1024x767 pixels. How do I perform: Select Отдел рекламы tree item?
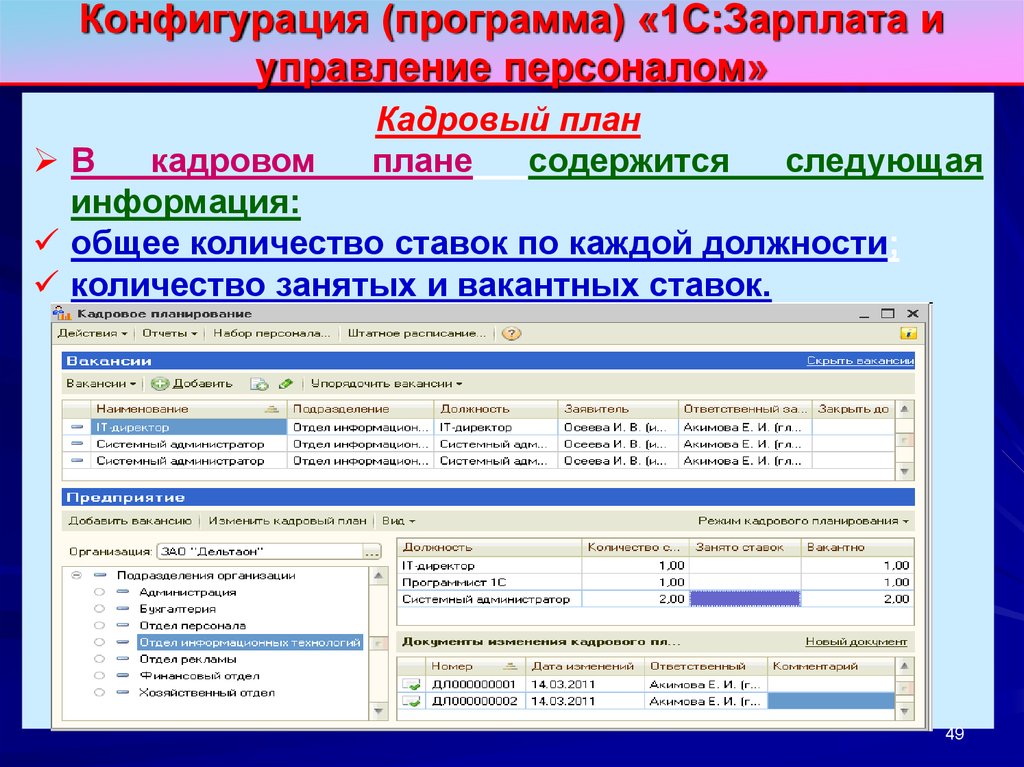(x=188, y=659)
